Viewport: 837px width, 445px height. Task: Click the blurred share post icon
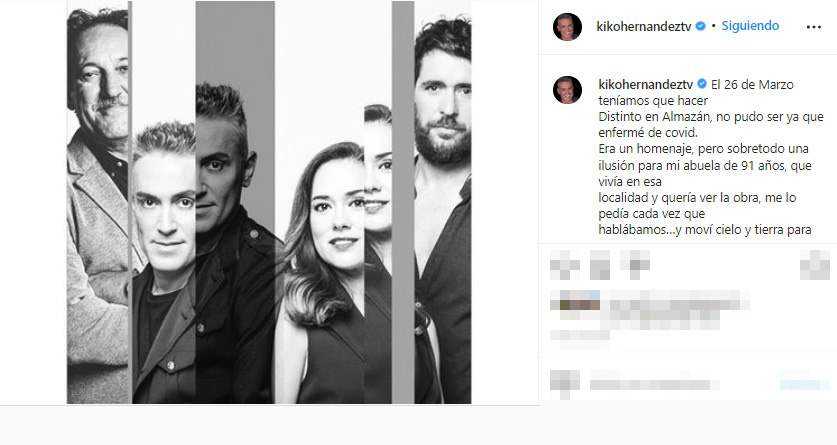pyautogui.click(x=635, y=264)
